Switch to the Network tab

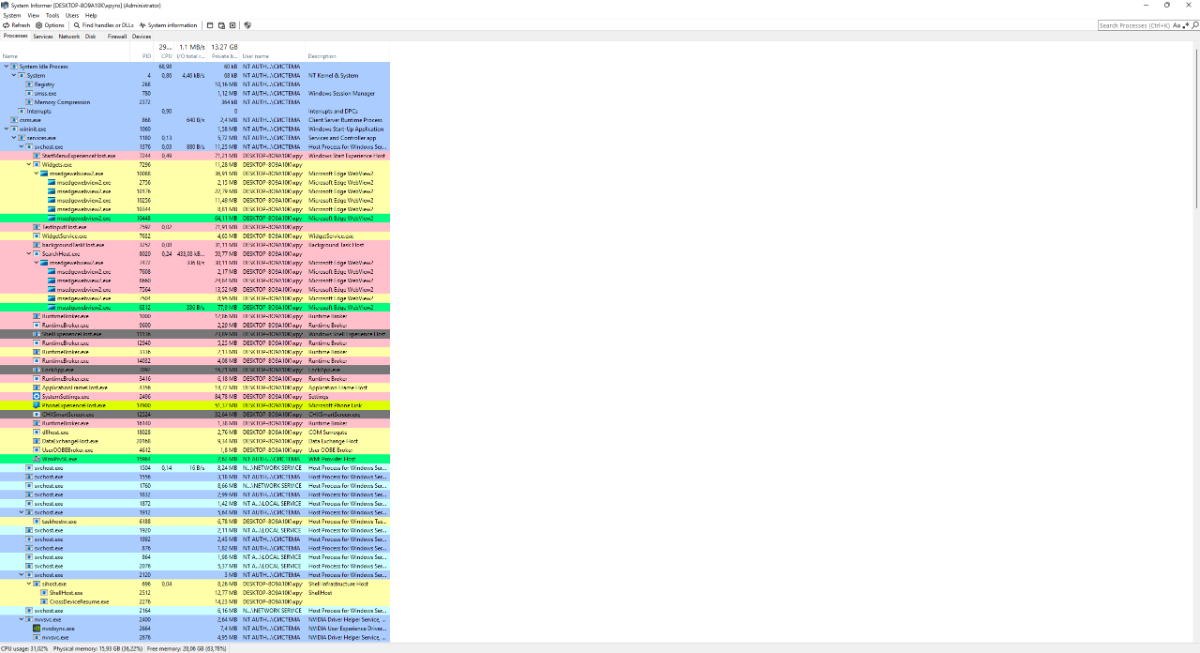(x=69, y=36)
